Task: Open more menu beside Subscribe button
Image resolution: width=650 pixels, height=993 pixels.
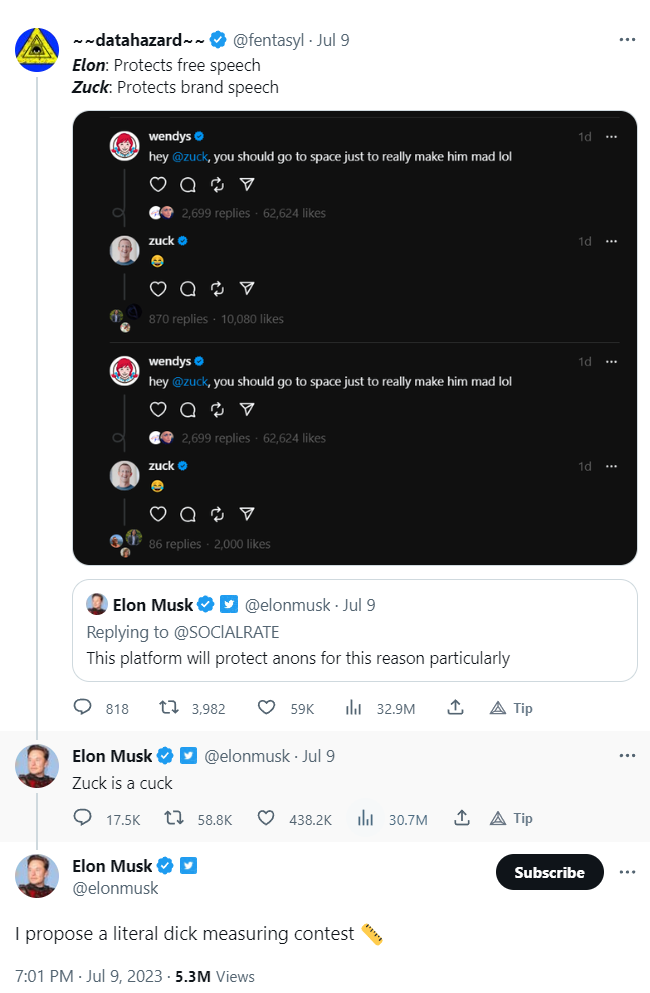Action: click(x=627, y=872)
